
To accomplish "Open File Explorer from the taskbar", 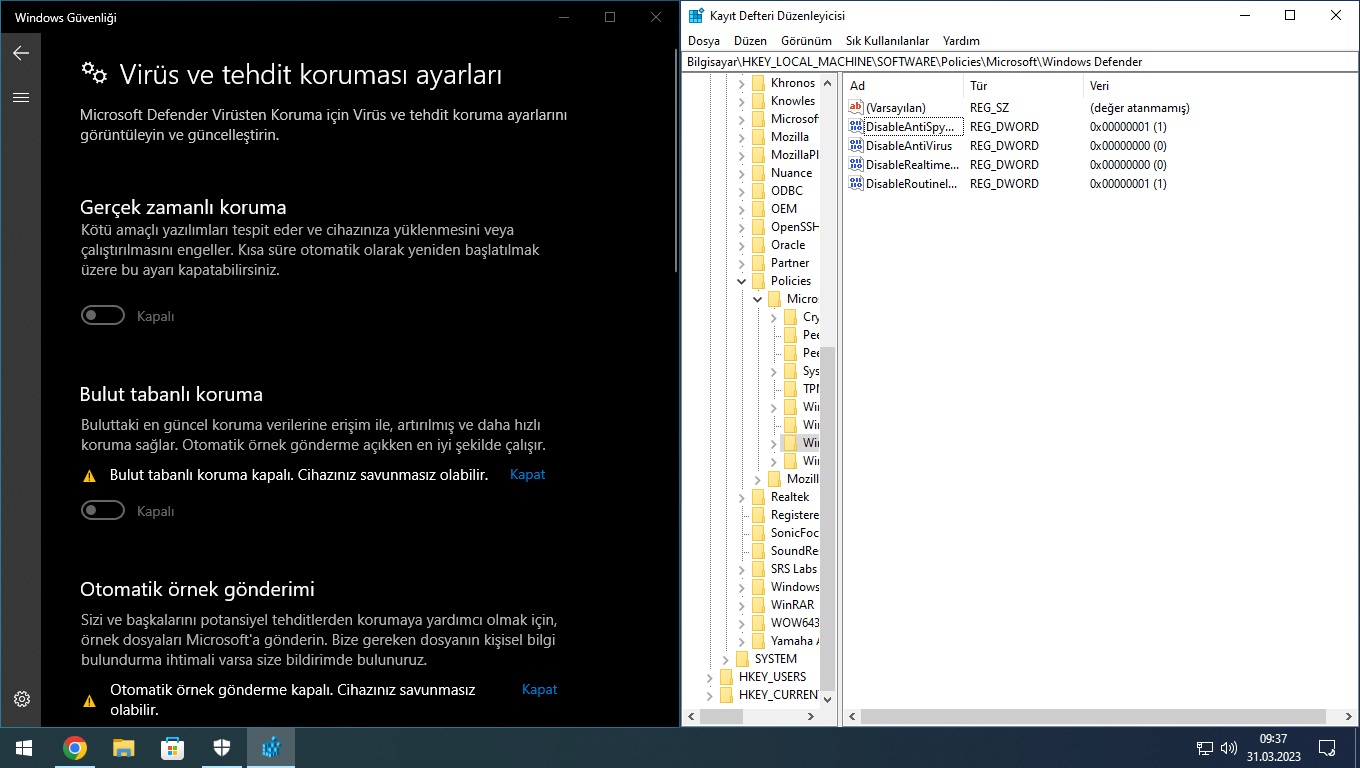I will [123, 747].
